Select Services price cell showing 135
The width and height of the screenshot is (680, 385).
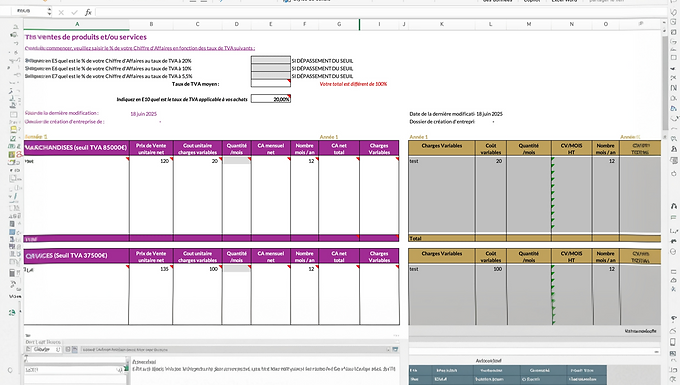(151, 269)
